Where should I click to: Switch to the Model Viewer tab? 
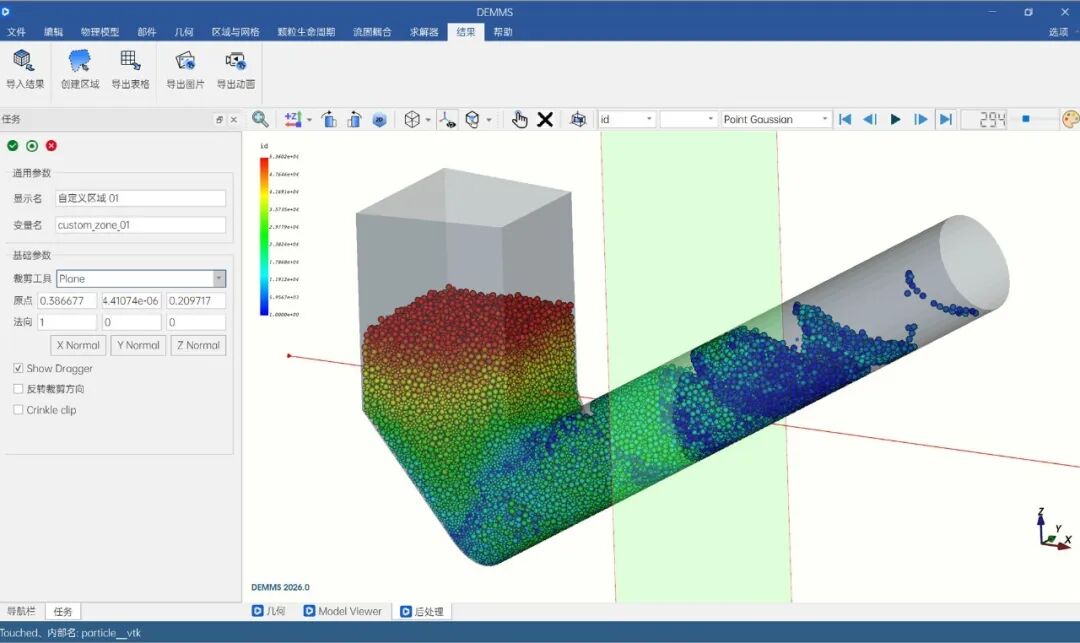(342, 611)
